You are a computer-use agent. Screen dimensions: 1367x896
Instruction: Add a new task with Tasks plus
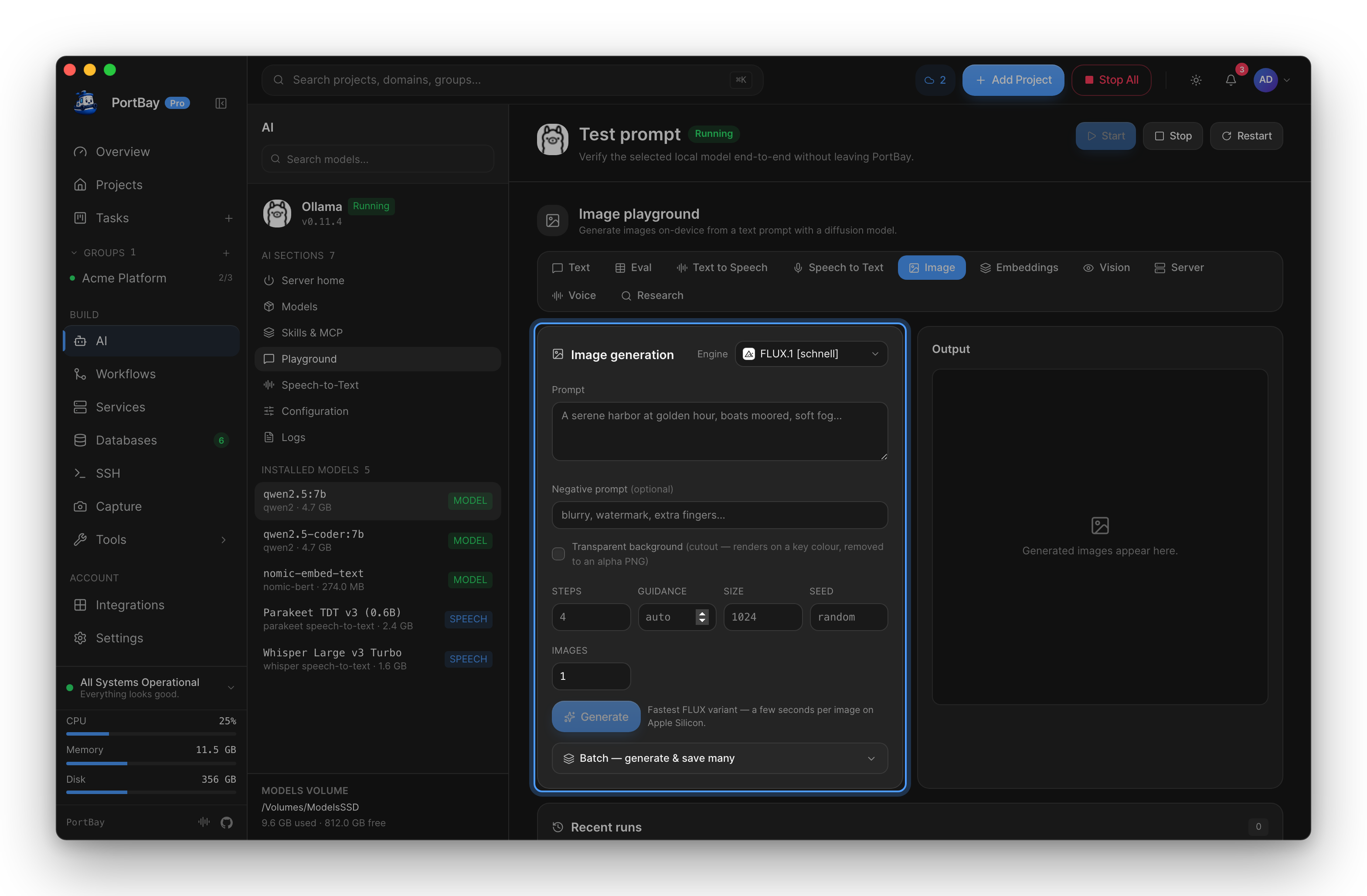click(228, 218)
